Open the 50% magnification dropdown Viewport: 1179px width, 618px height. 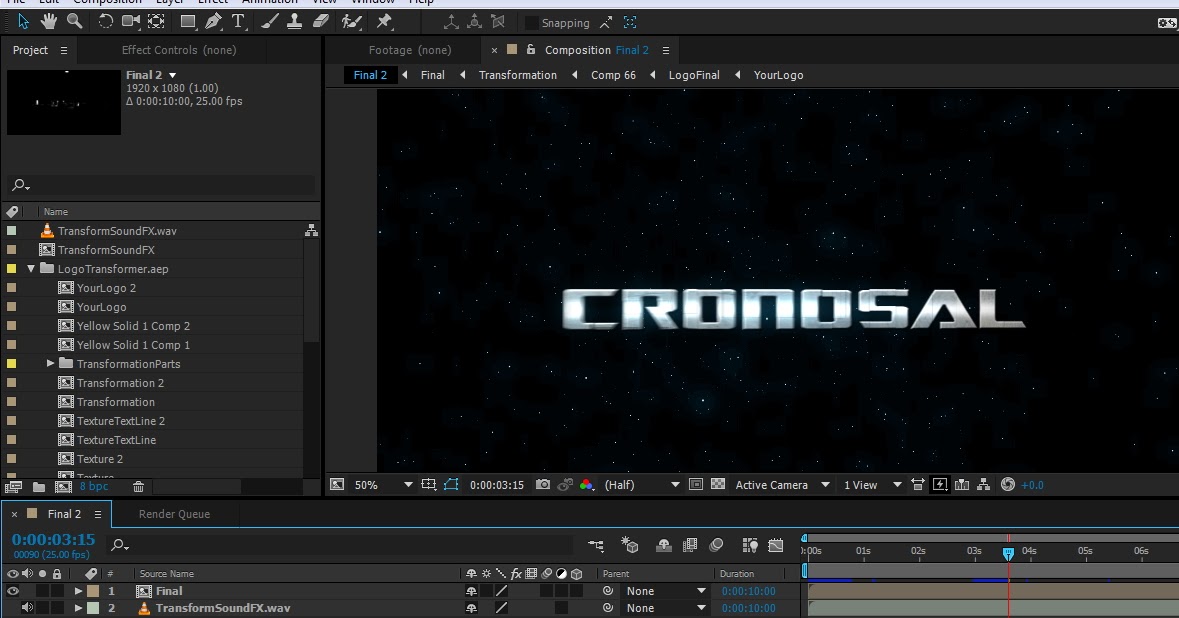383,485
